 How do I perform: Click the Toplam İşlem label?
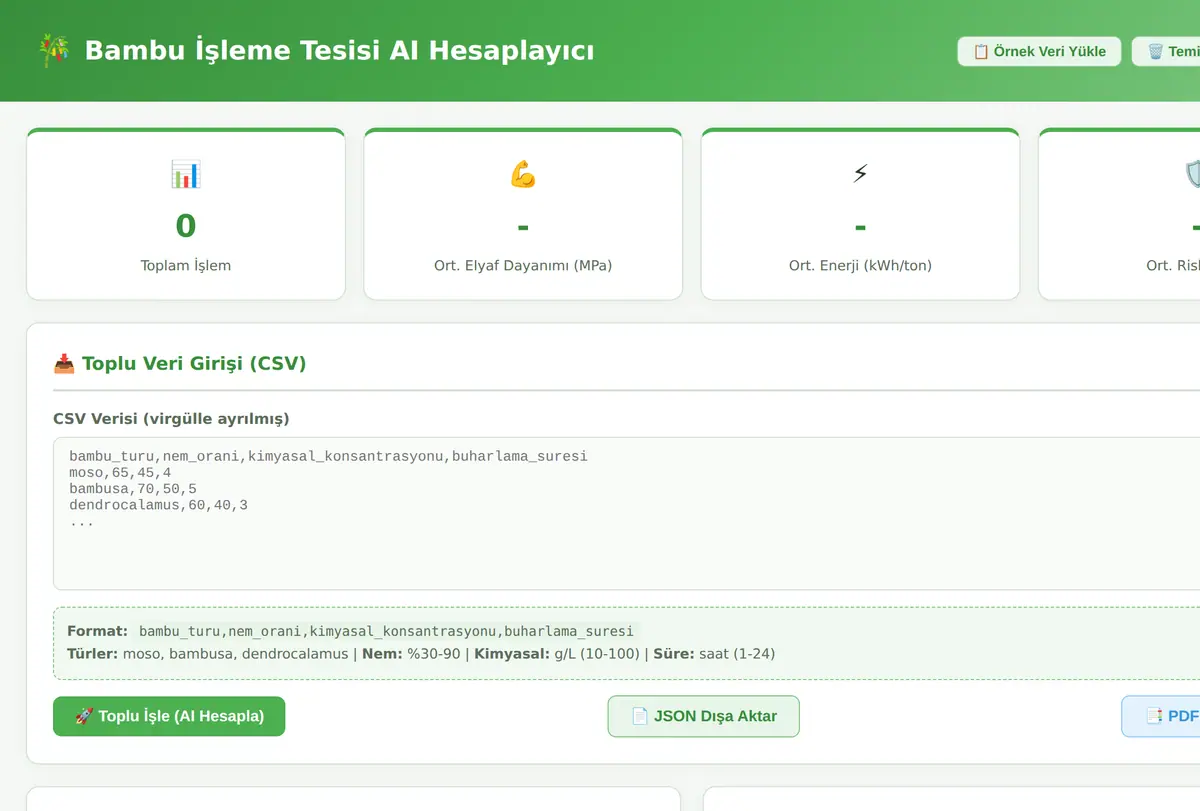(x=186, y=266)
